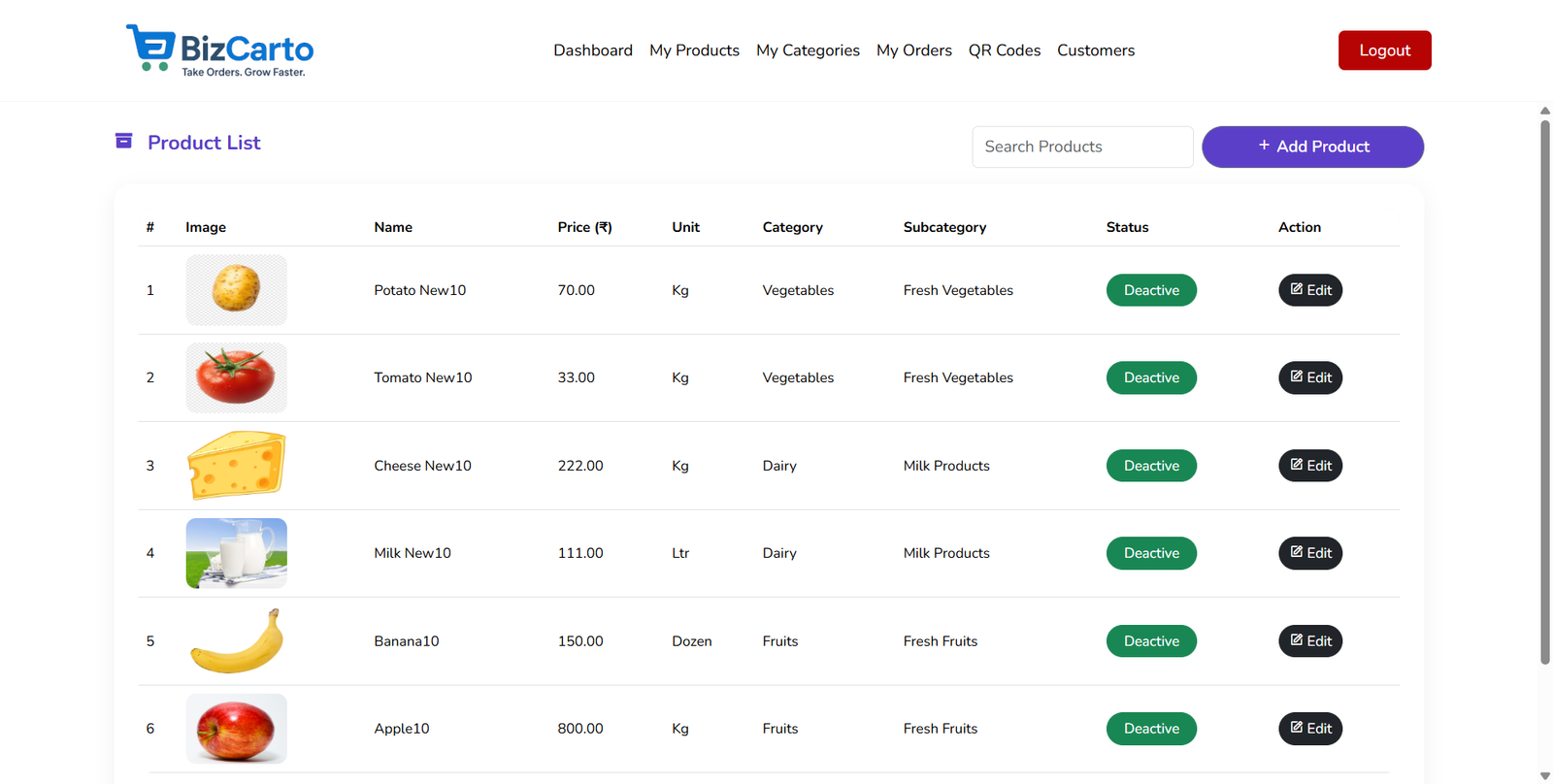The image size is (1553, 784).
Task: Edit the Milk New10 product
Action: click(x=1309, y=553)
